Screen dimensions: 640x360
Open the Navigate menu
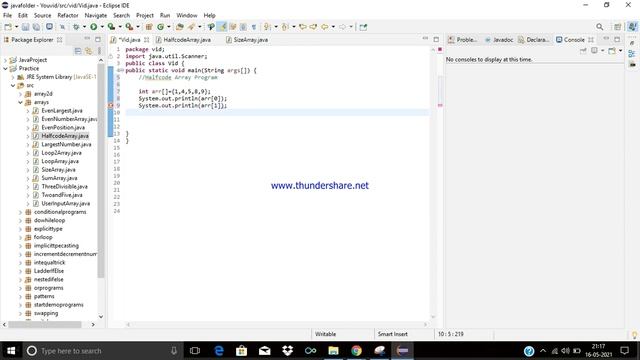[x=96, y=15]
